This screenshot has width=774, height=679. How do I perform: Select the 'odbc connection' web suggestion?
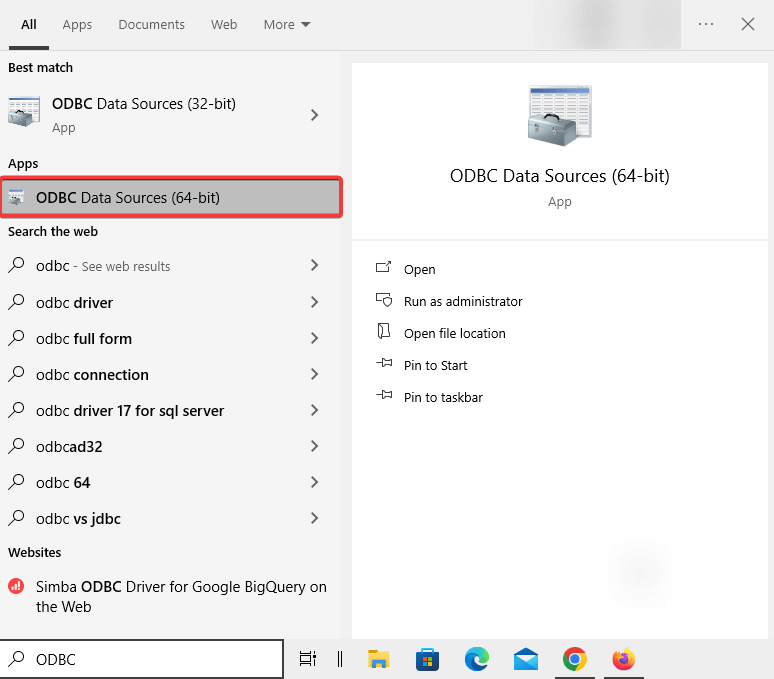(170, 374)
